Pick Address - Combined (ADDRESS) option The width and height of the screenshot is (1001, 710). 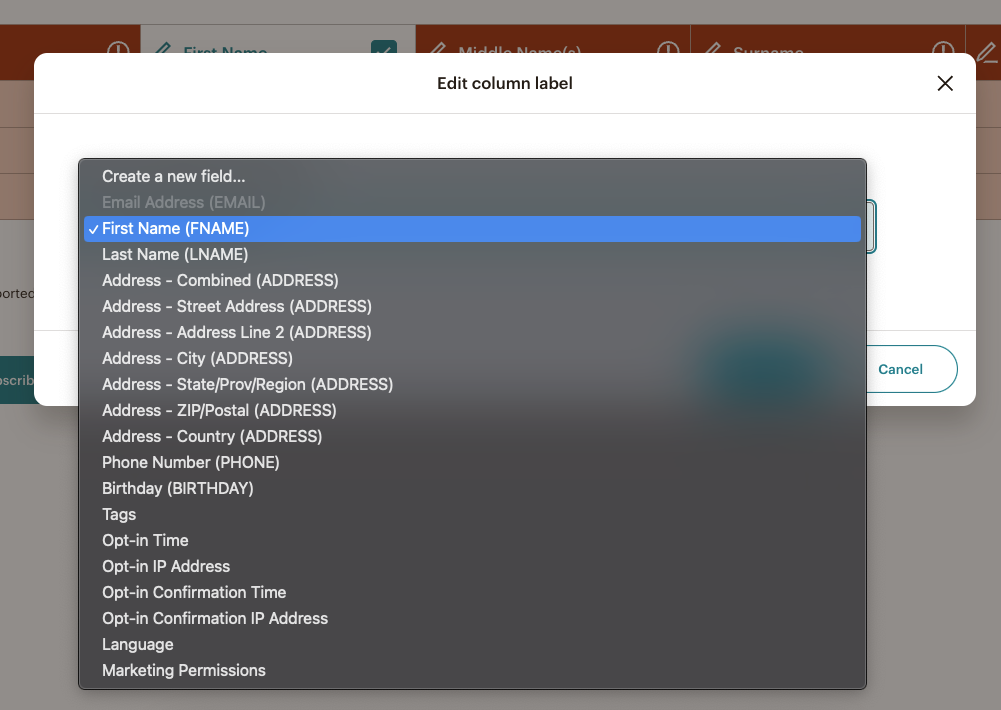pos(220,280)
